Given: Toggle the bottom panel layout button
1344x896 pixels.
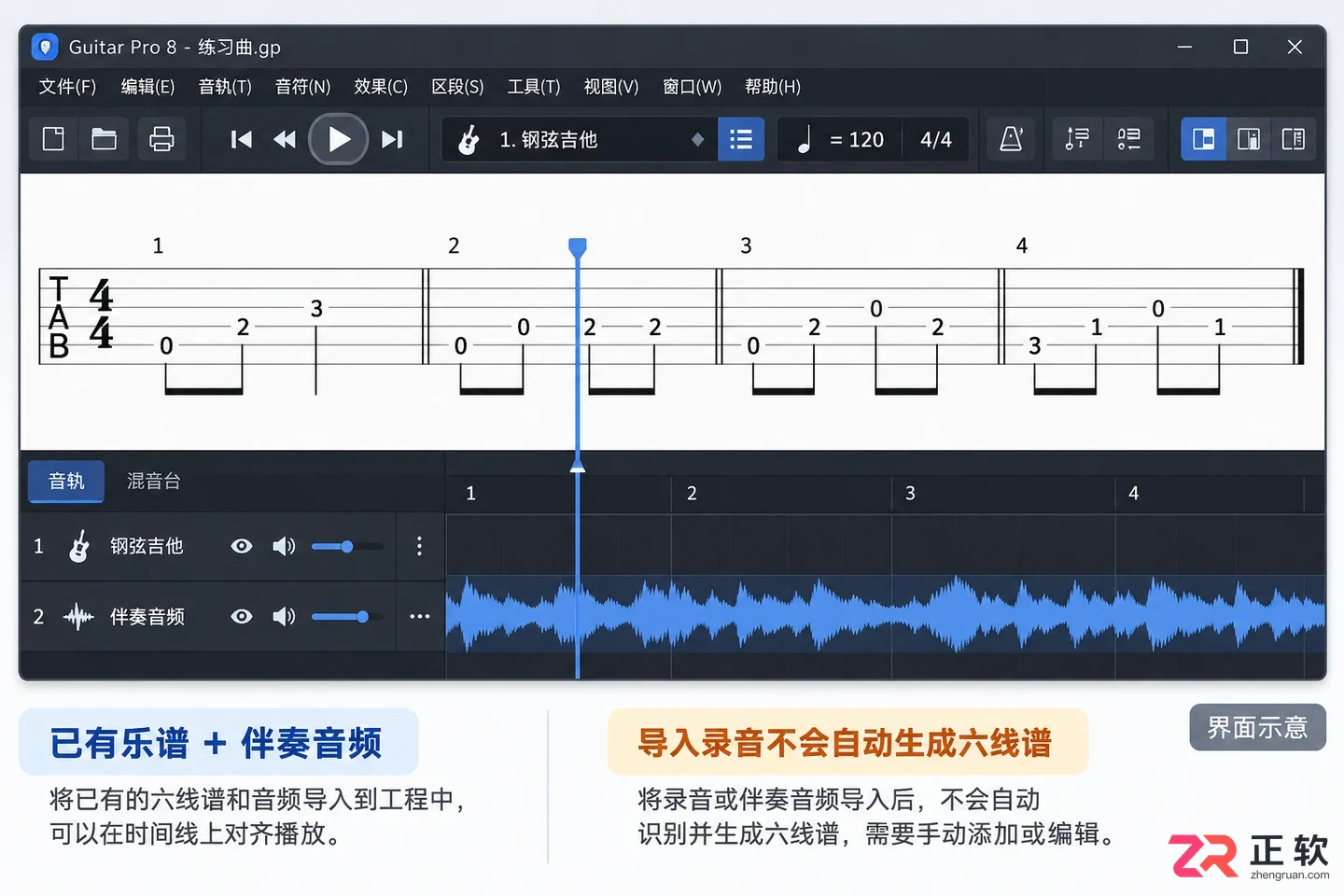Looking at the screenshot, I should (1249, 140).
